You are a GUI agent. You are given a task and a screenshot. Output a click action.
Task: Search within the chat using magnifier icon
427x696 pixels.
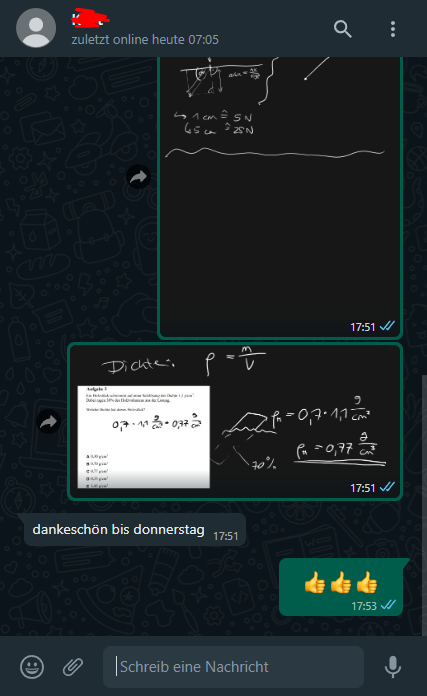click(342, 29)
